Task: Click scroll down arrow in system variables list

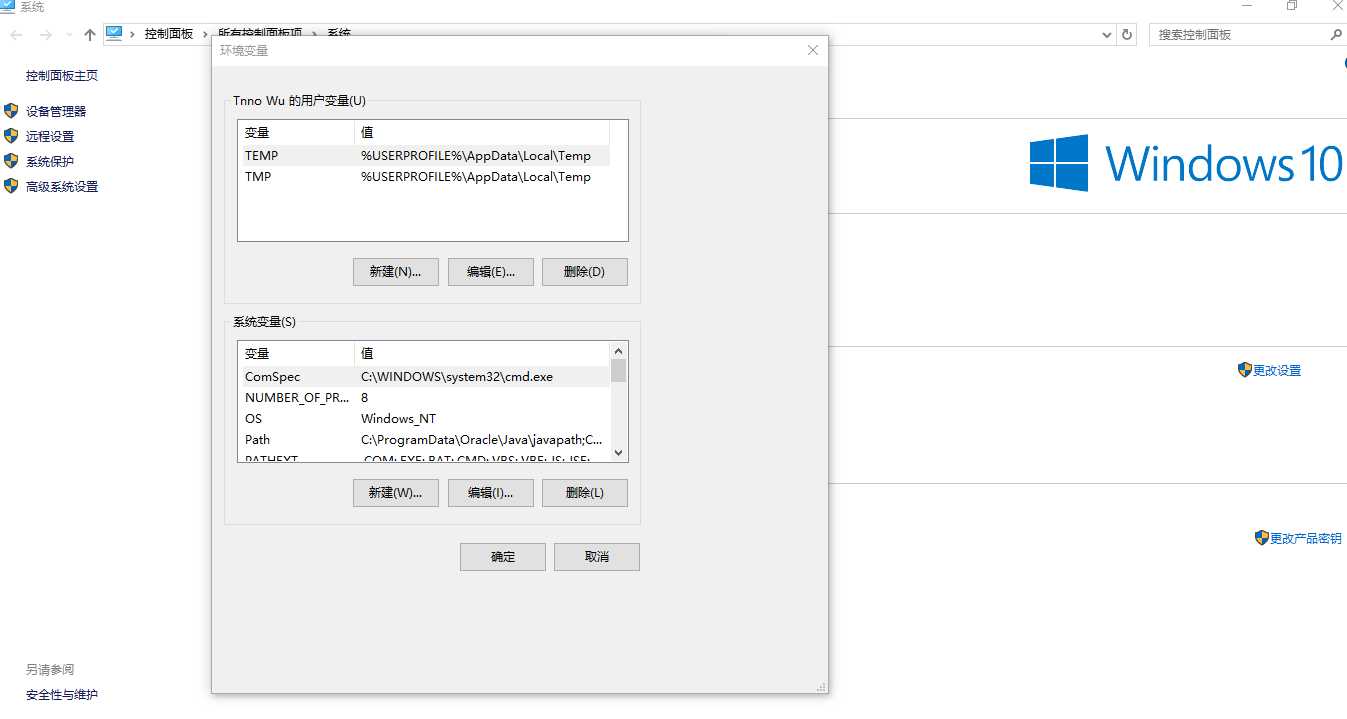Action: [618, 453]
